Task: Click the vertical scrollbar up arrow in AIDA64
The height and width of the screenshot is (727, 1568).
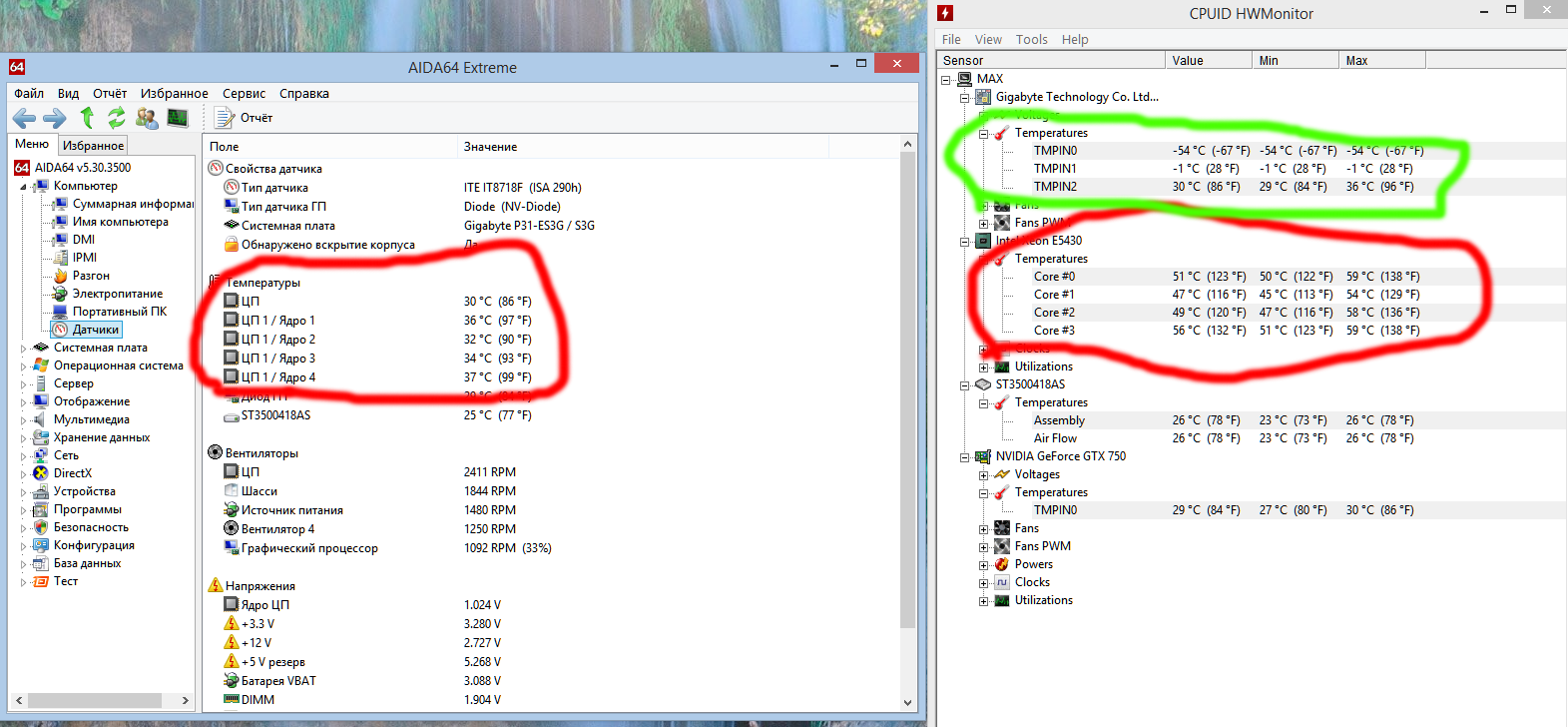Action: 907,145
